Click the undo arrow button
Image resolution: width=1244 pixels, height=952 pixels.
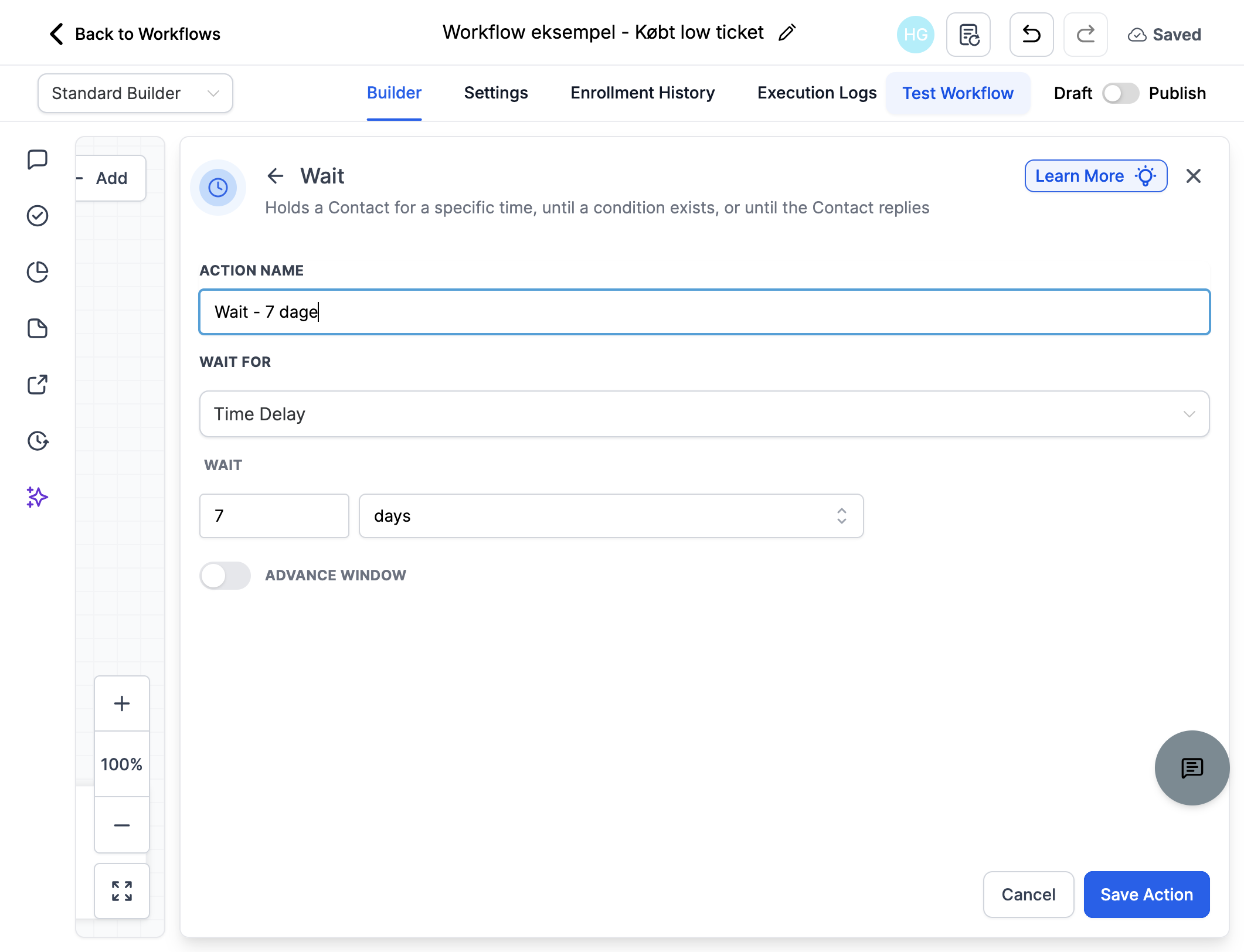1031,35
